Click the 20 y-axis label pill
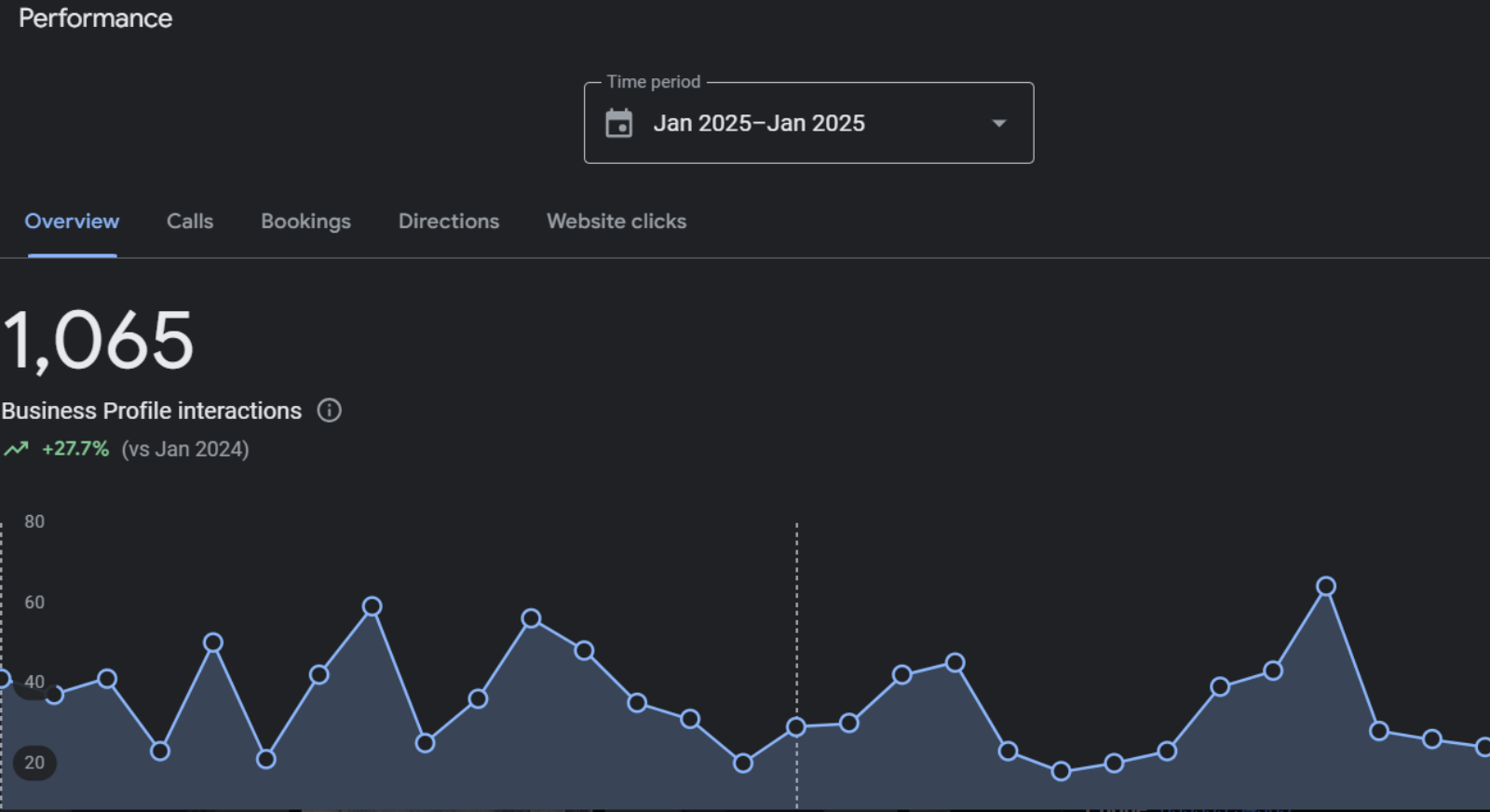The width and height of the screenshot is (1490, 812). pyautogui.click(x=34, y=763)
